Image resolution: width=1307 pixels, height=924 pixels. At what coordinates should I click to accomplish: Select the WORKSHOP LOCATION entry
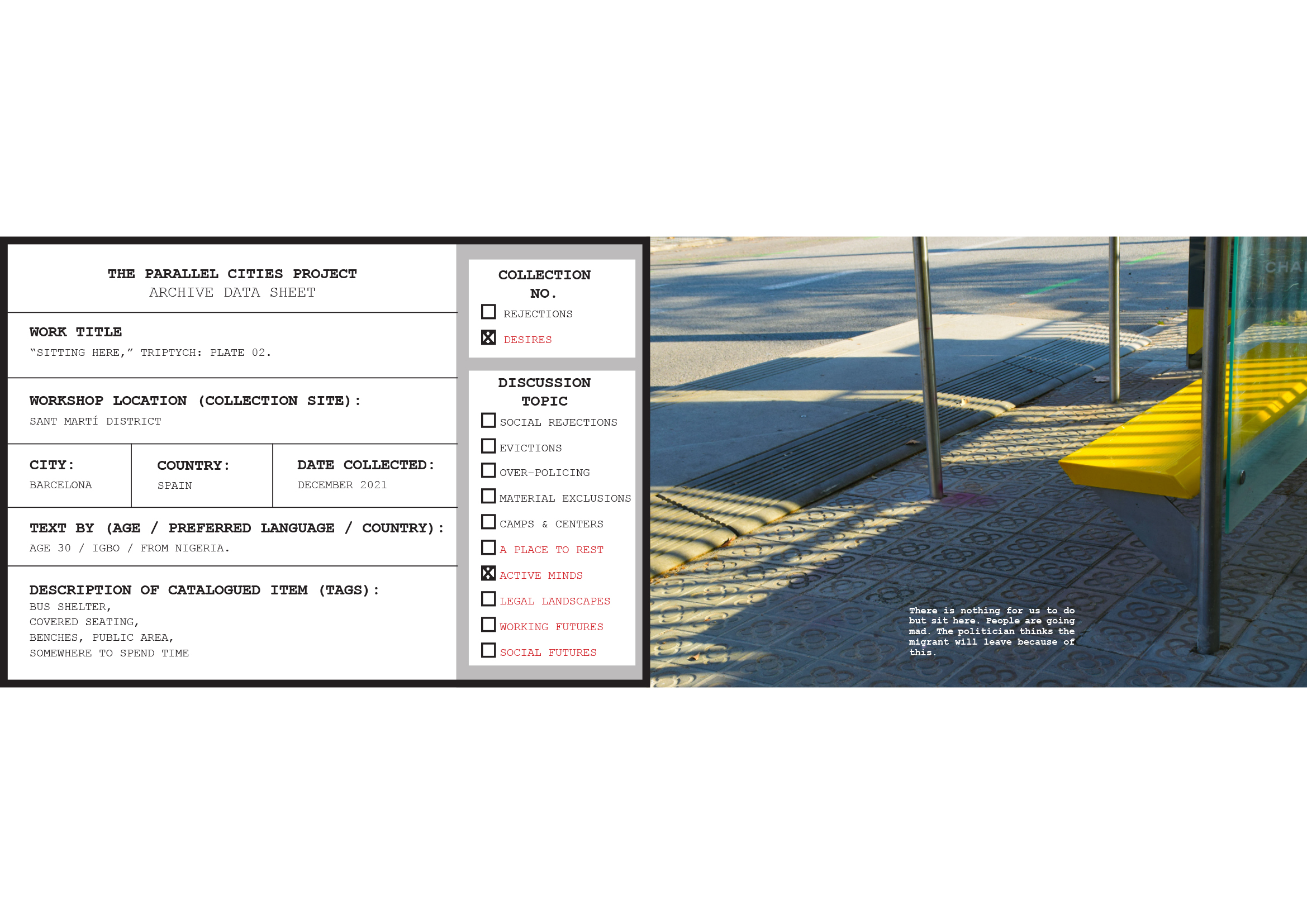point(95,421)
